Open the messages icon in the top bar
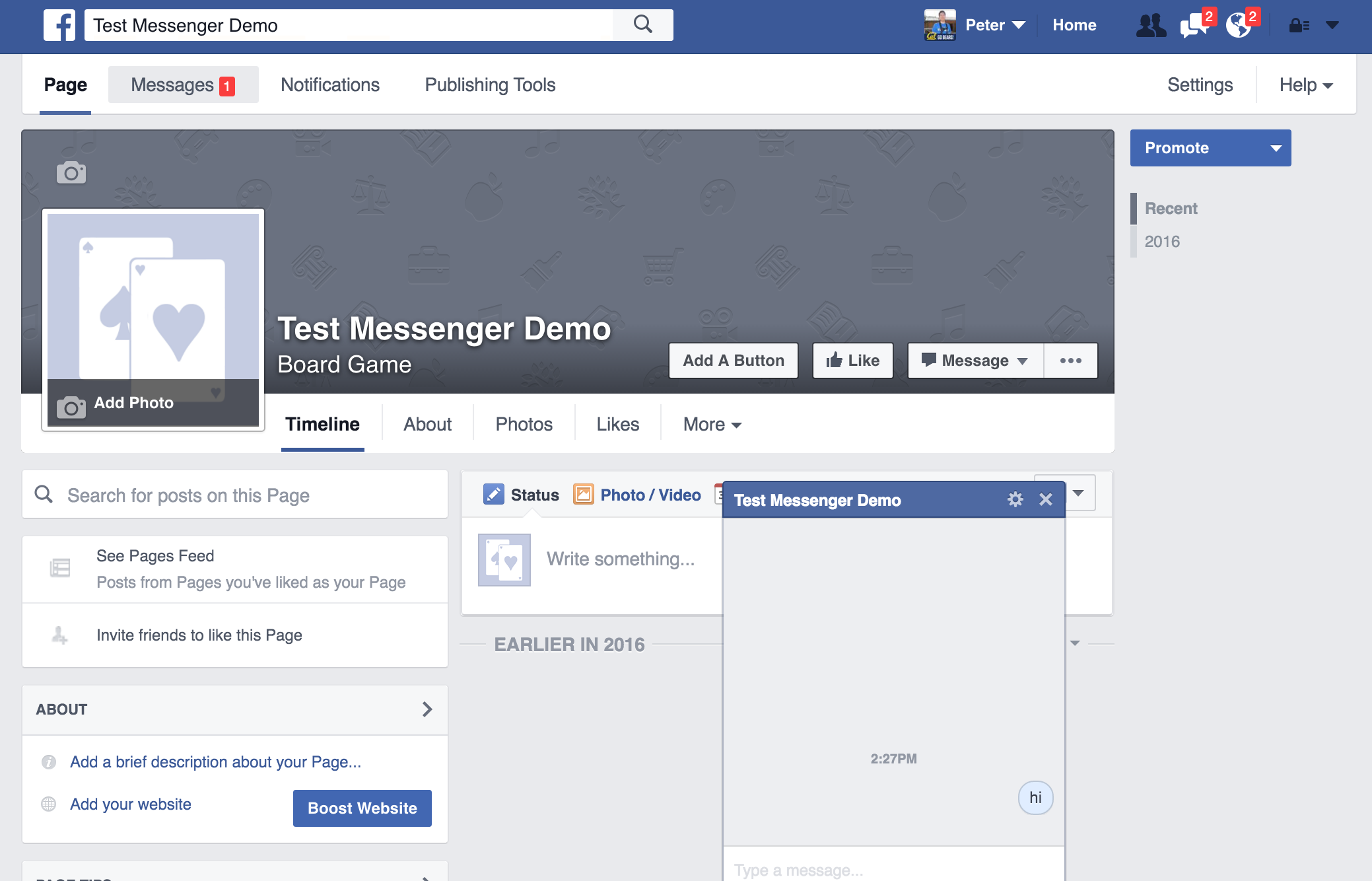 click(1195, 25)
